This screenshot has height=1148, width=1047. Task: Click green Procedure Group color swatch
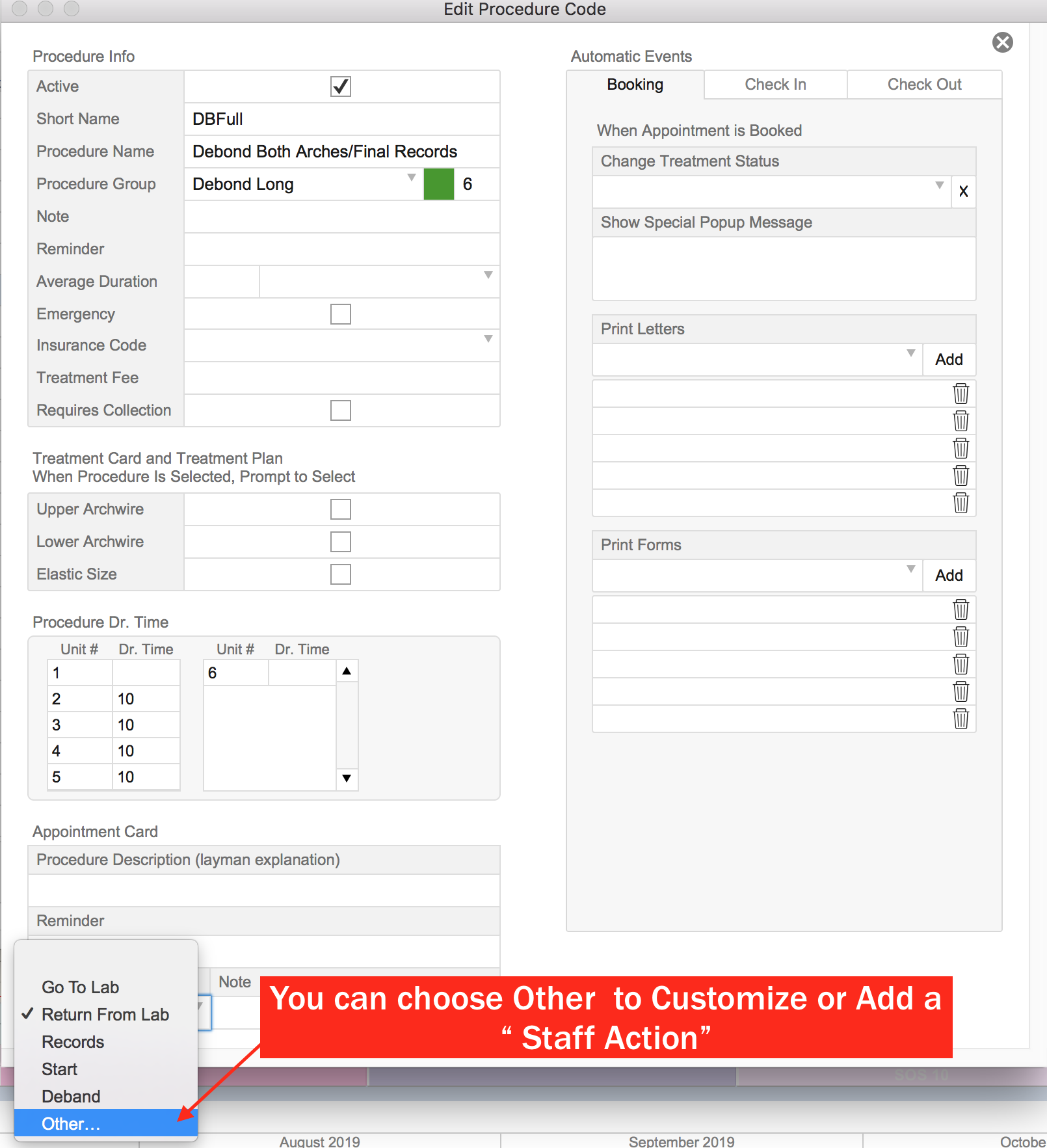(x=439, y=184)
